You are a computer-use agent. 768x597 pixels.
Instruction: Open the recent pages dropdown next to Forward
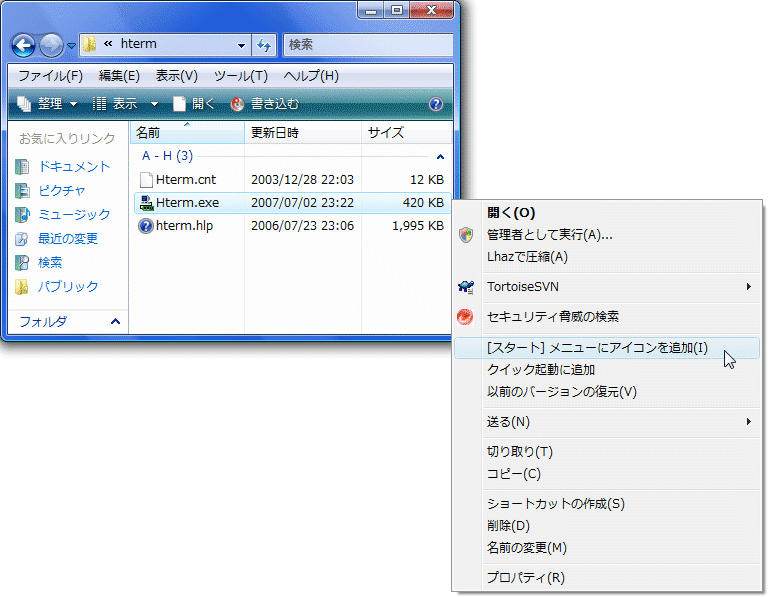coord(72,46)
